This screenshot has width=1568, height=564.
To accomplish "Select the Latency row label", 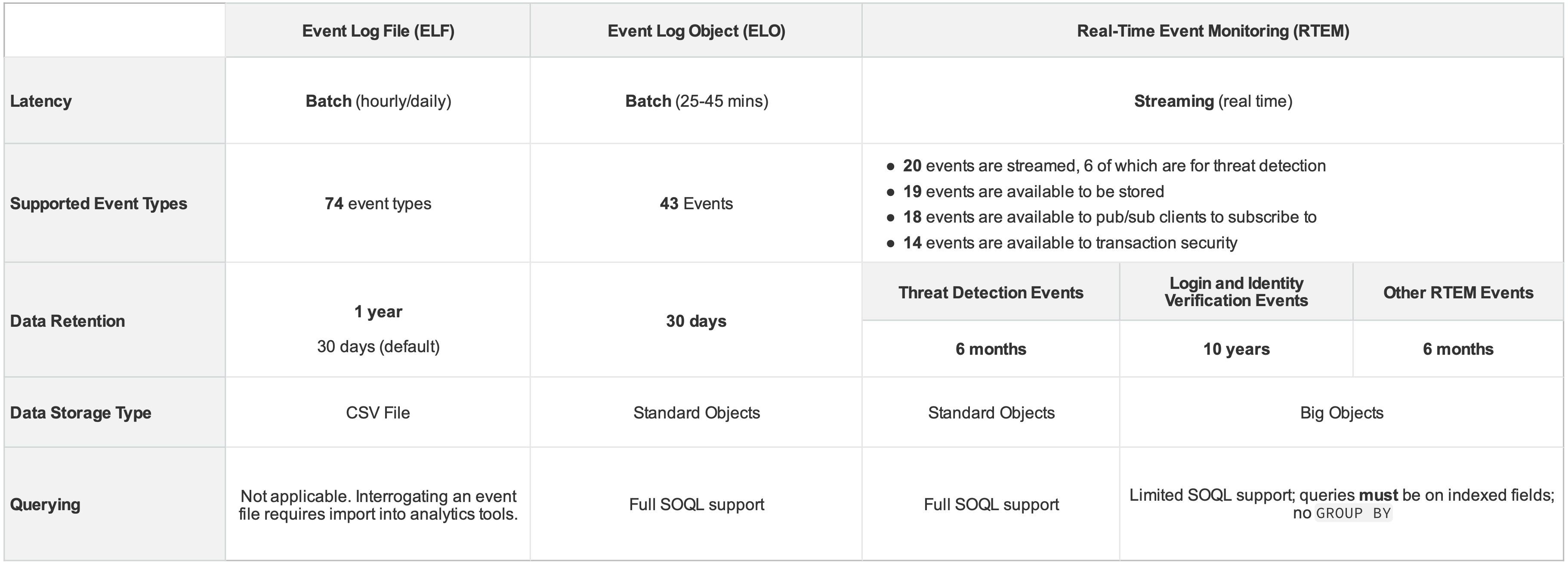I will click(x=41, y=101).
